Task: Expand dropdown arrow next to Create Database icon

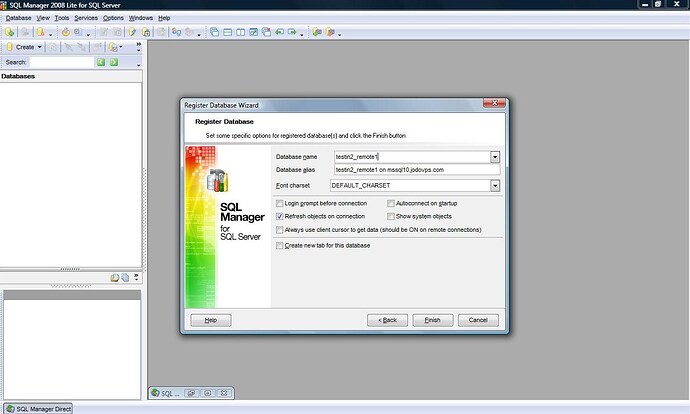Action: click(50, 34)
